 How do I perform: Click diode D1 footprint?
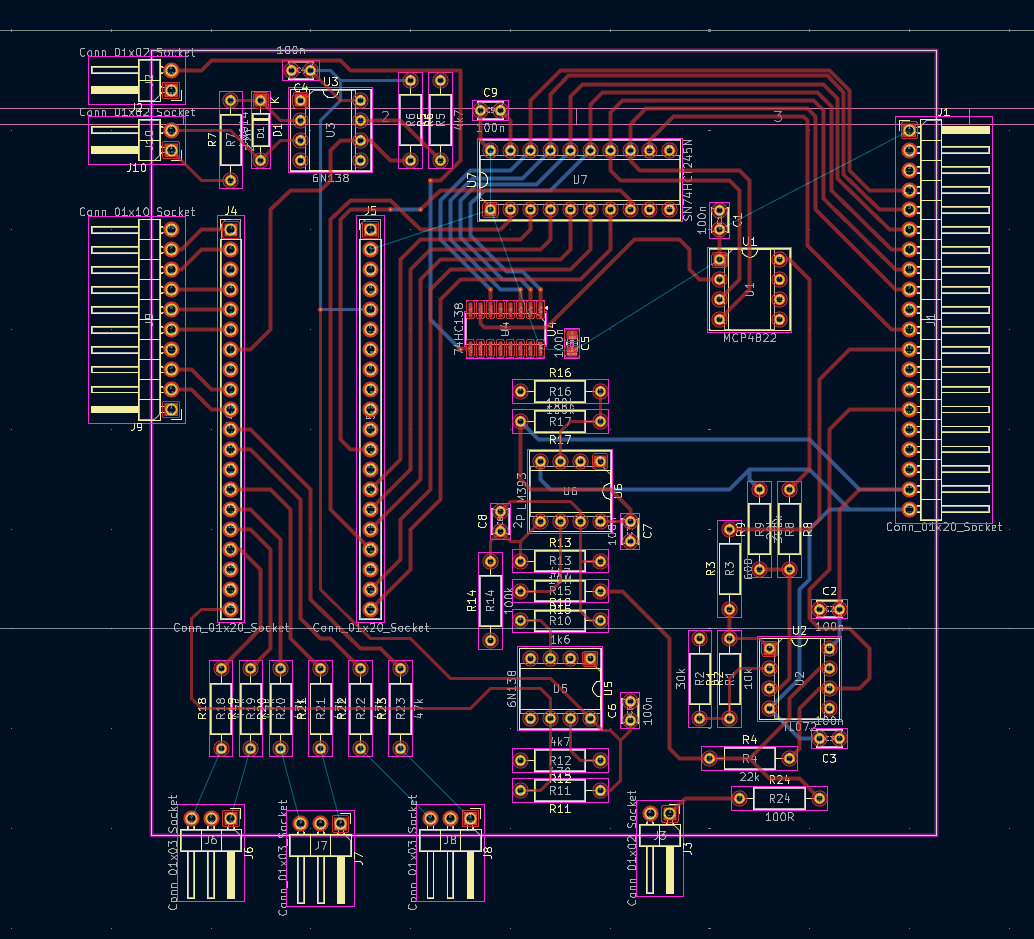pyautogui.click(x=260, y=130)
